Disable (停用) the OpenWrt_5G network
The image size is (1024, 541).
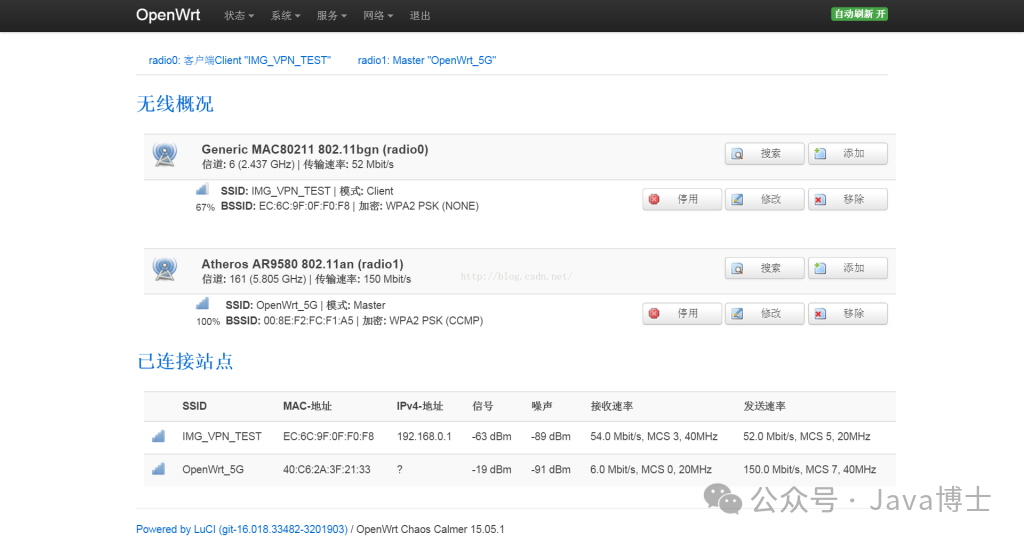pyautogui.click(x=681, y=313)
